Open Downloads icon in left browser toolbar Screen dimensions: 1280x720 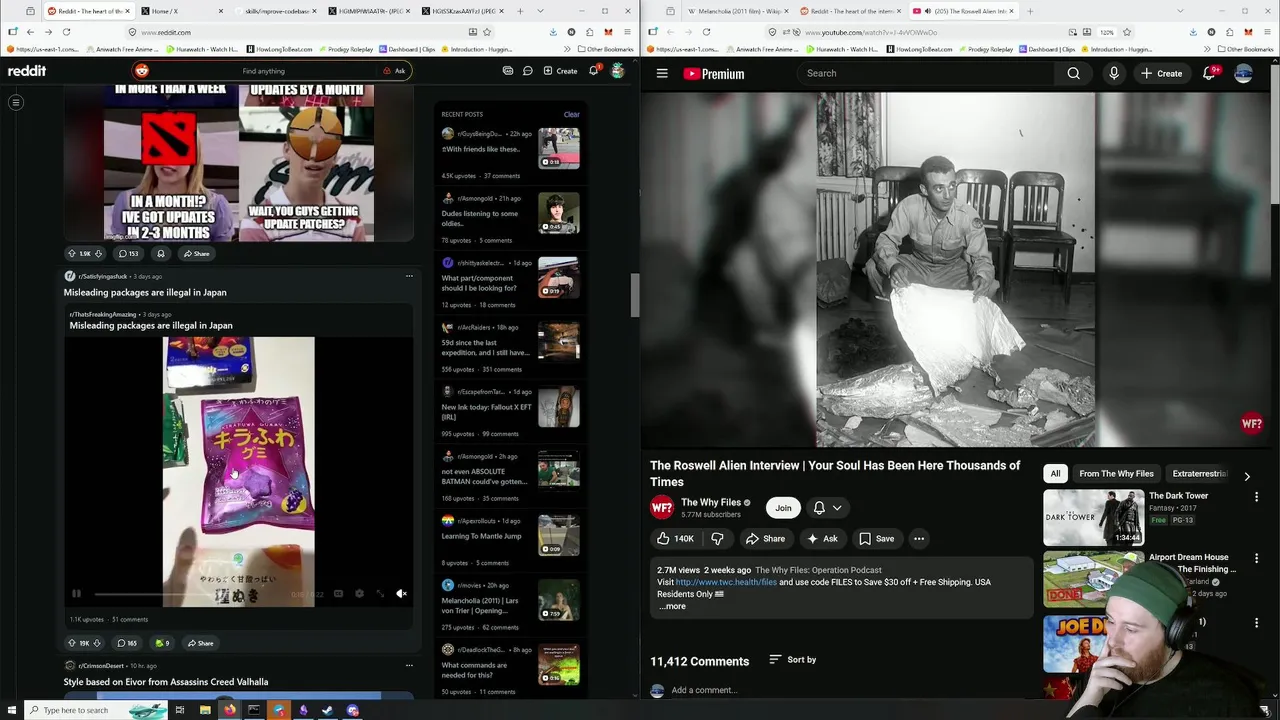(553, 32)
